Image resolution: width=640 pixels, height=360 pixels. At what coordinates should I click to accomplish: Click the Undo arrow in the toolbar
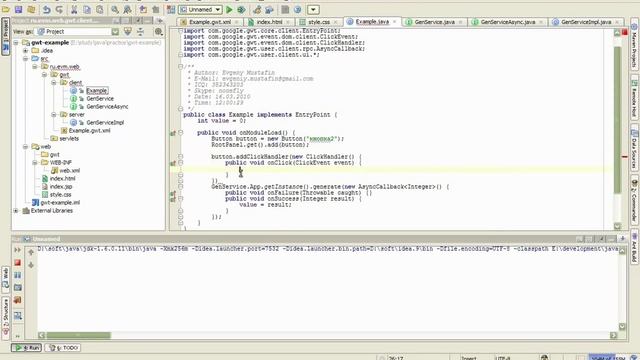point(47,9)
